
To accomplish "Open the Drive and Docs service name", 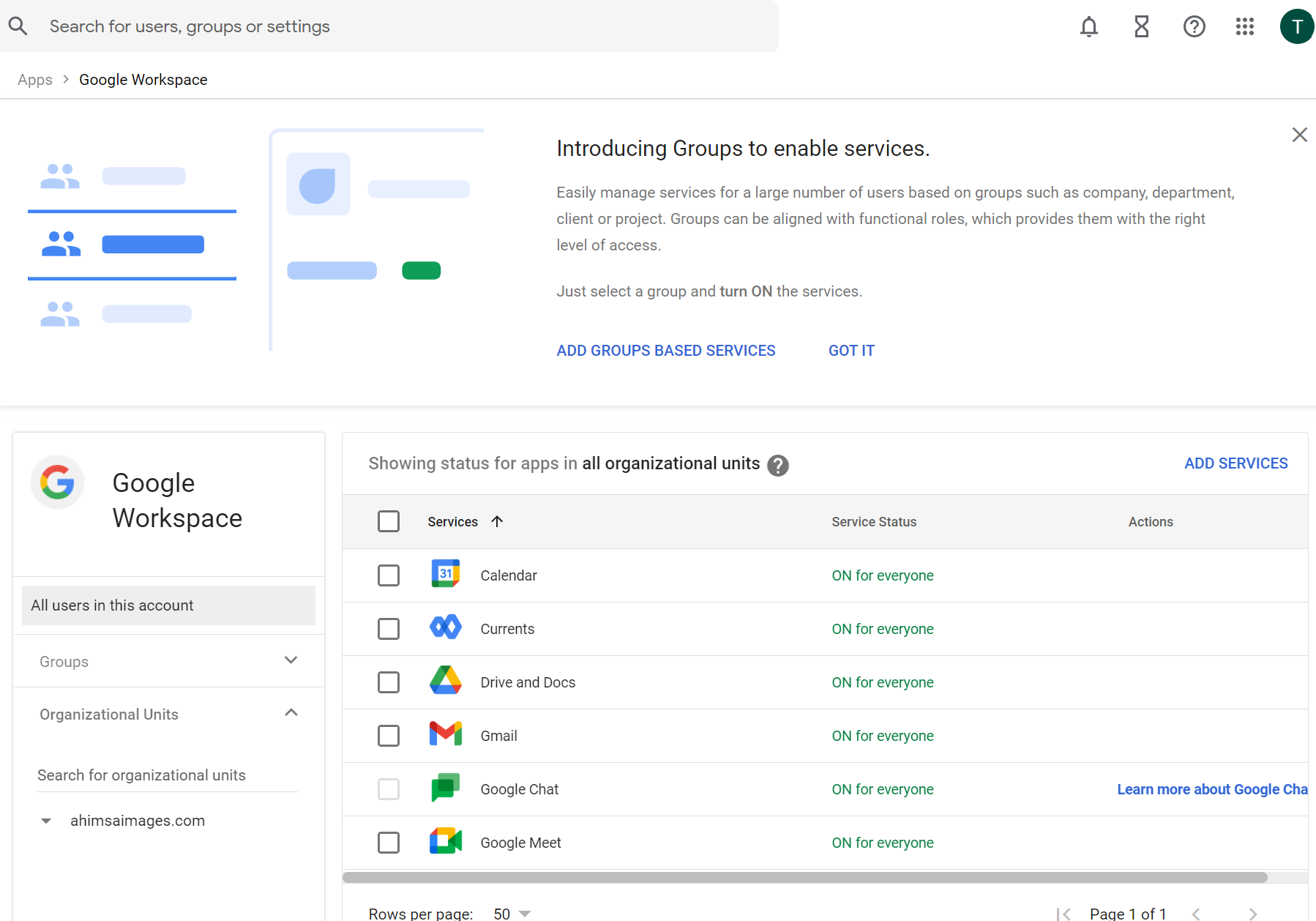I will click(x=528, y=682).
